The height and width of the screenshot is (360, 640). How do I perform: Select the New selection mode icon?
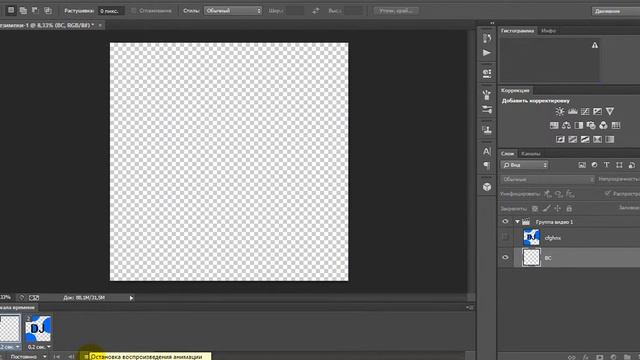[x=11, y=10]
